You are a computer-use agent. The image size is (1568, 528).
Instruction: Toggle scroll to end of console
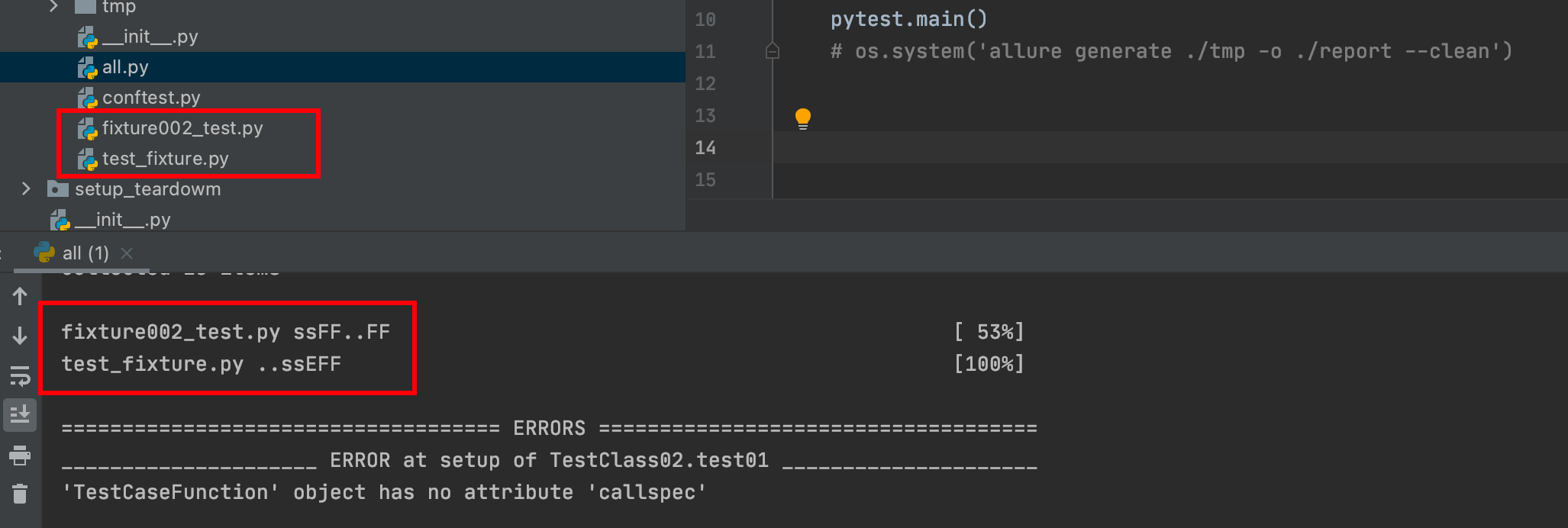click(x=20, y=414)
